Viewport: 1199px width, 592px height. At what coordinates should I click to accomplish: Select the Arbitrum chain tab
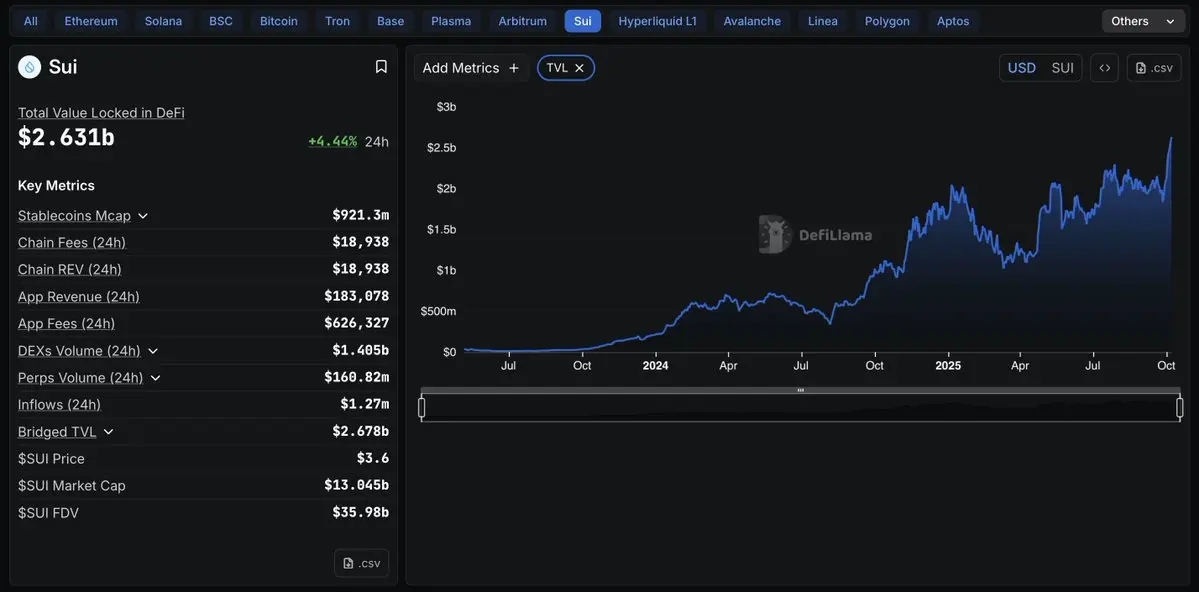click(x=523, y=21)
